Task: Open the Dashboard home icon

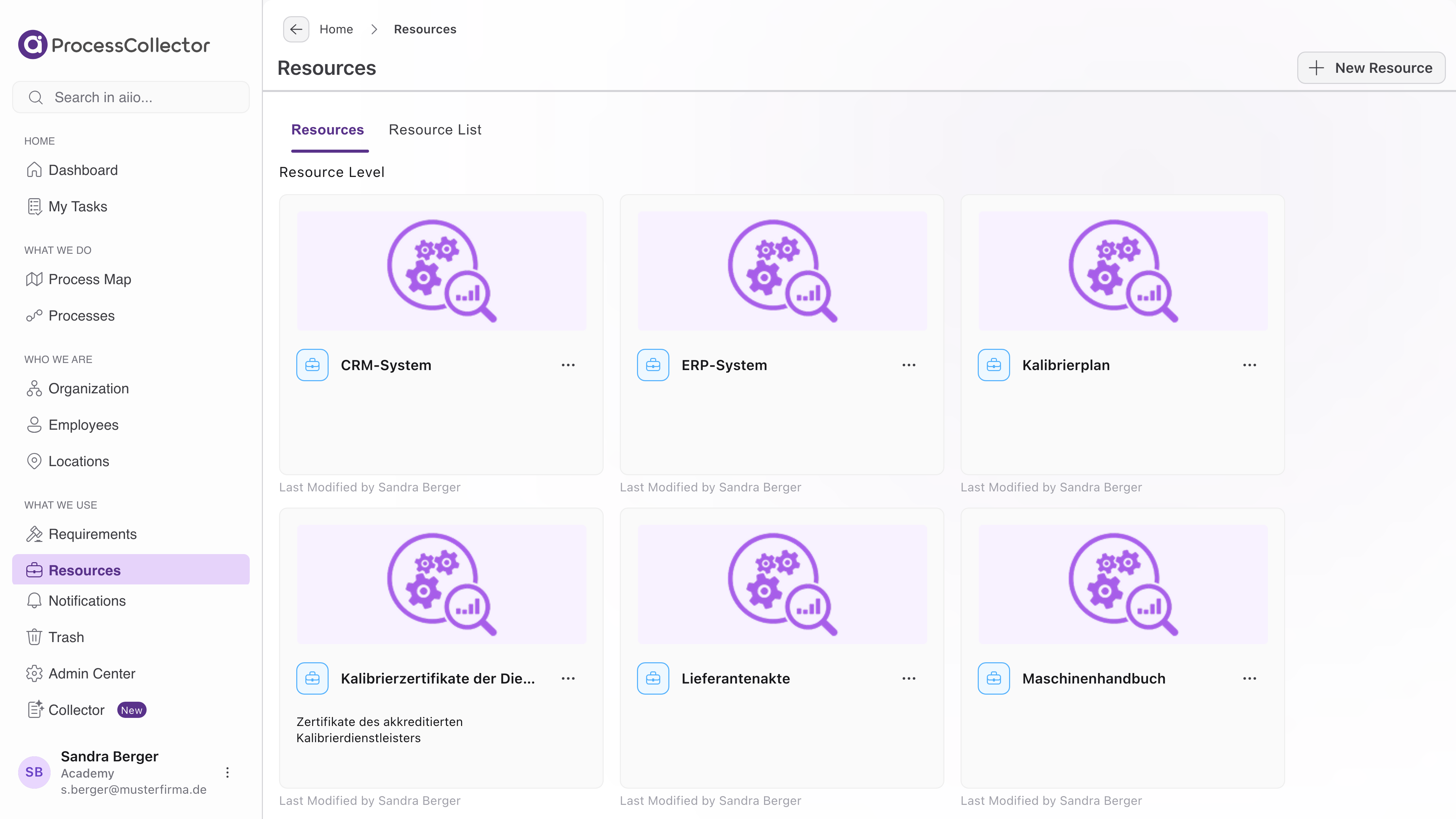Action: click(x=34, y=170)
